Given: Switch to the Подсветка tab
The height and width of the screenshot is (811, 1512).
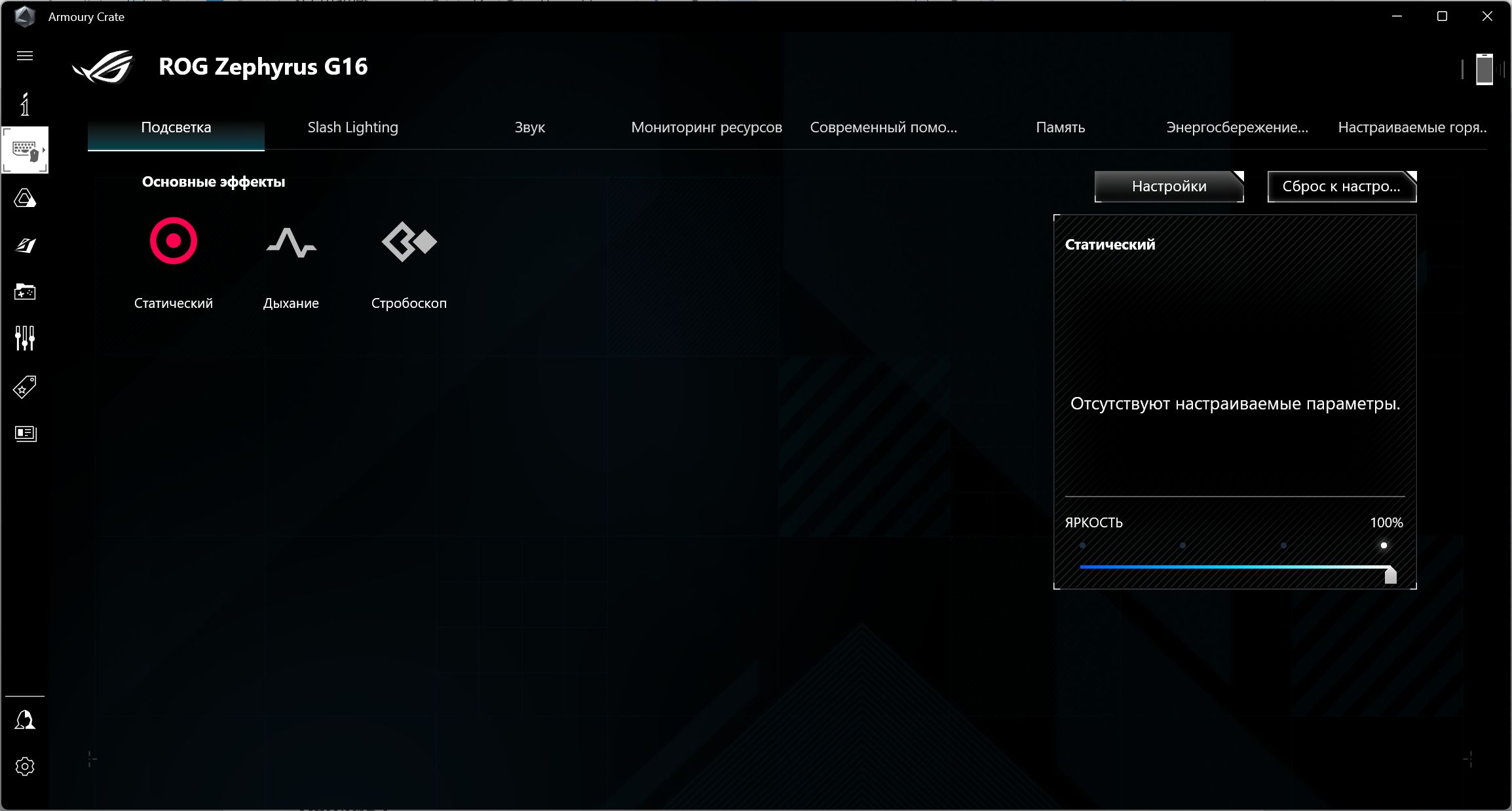Looking at the screenshot, I should [x=176, y=128].
